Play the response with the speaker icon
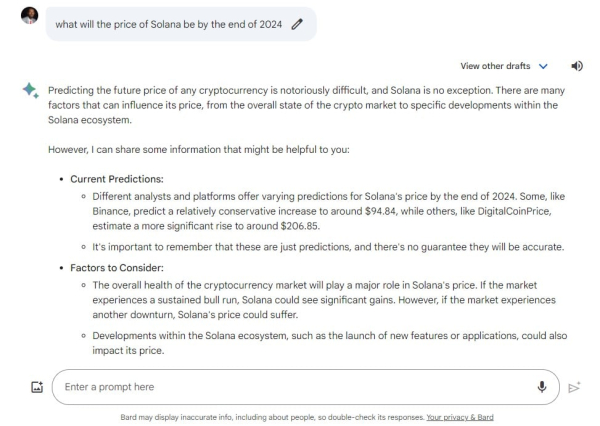 point(576,66)
